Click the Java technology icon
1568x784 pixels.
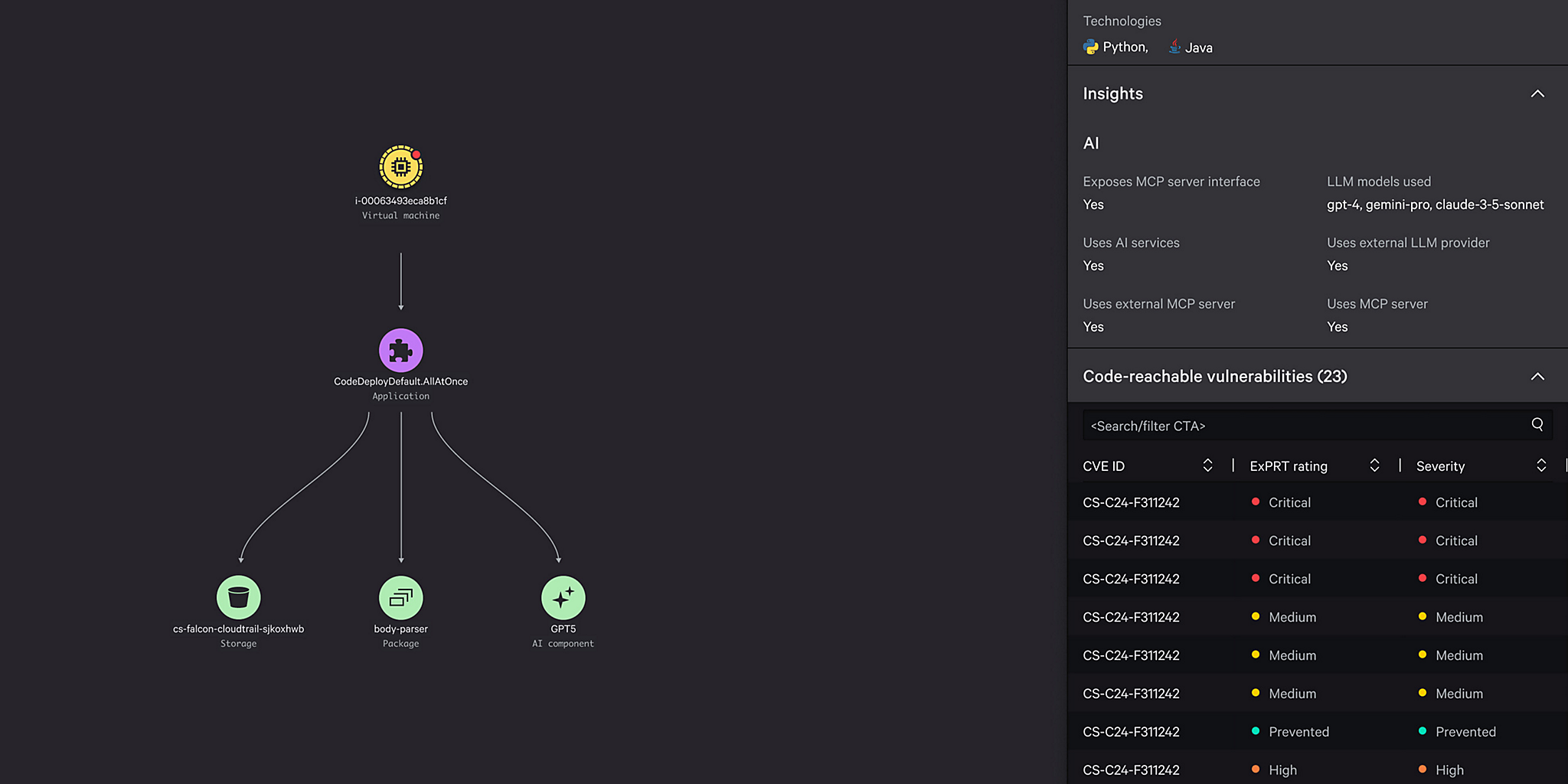pos(1174,47)
